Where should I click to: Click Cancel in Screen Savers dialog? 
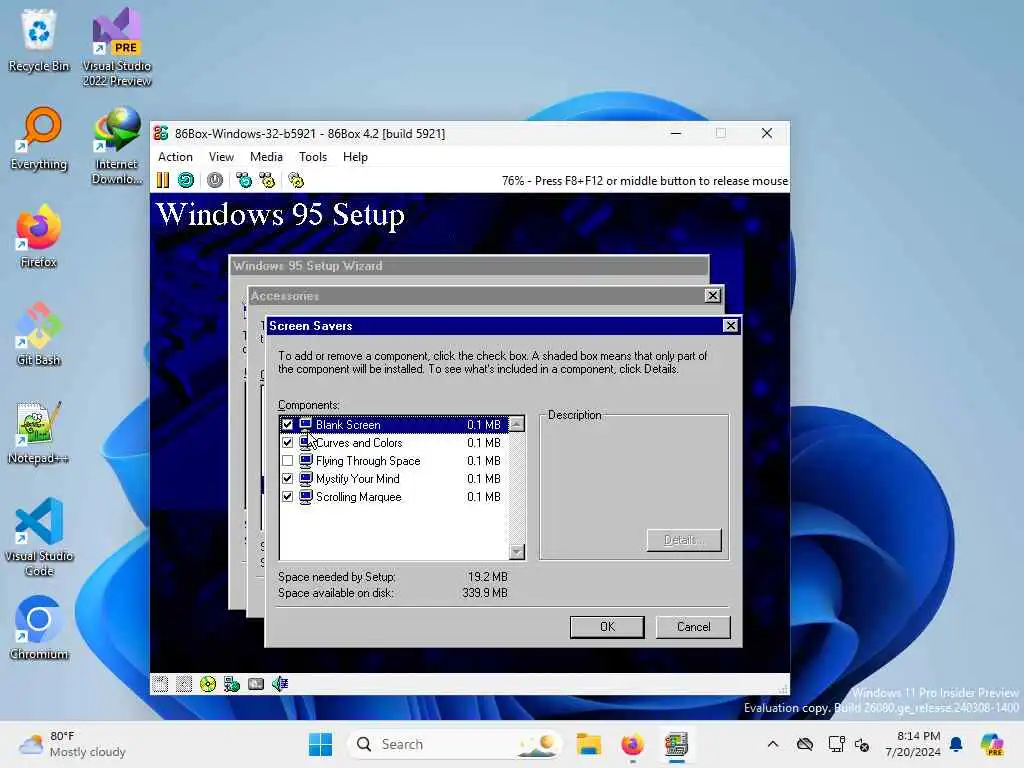click(694, 627)
